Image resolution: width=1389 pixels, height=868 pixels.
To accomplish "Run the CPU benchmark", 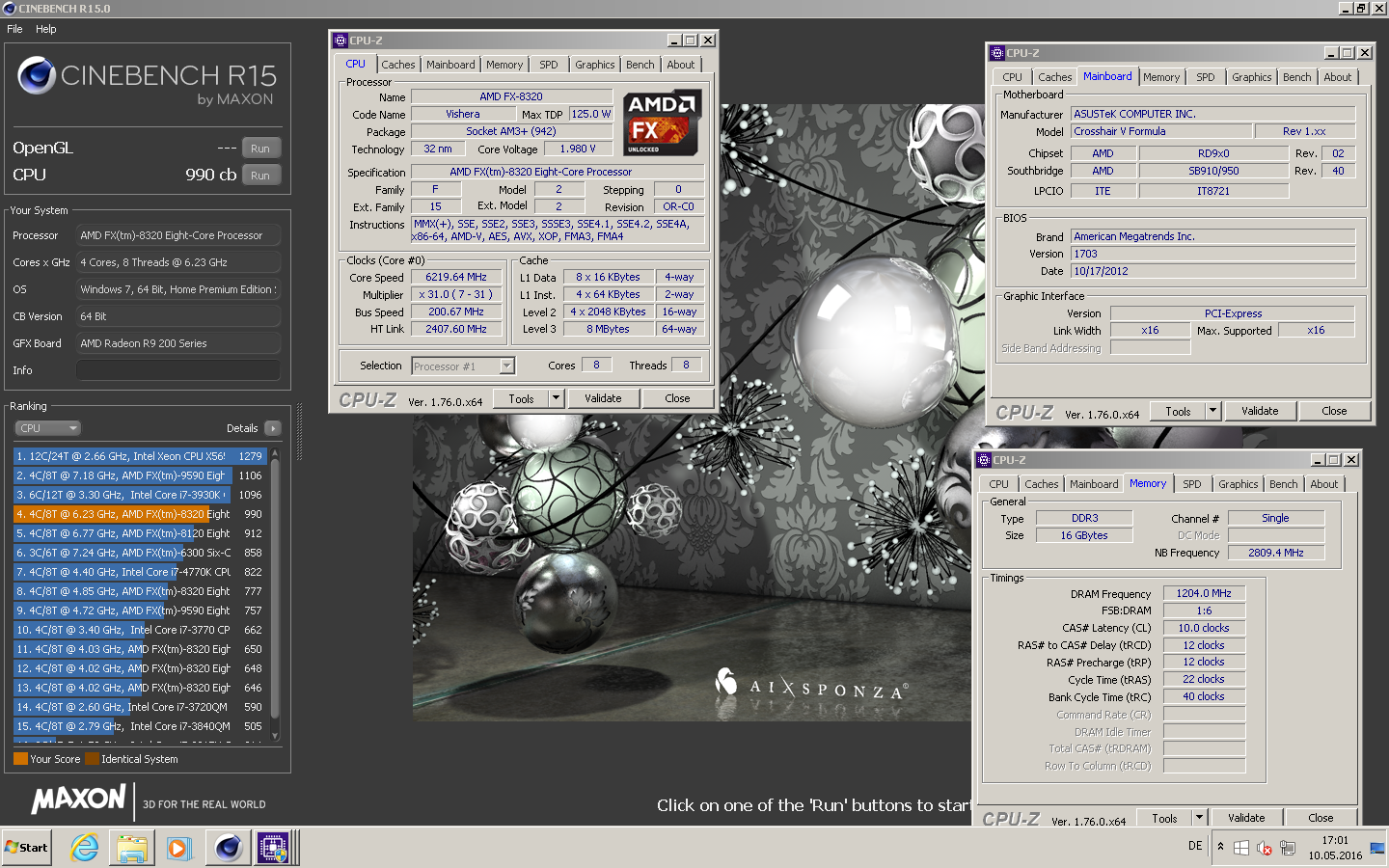I will (260, 176).
